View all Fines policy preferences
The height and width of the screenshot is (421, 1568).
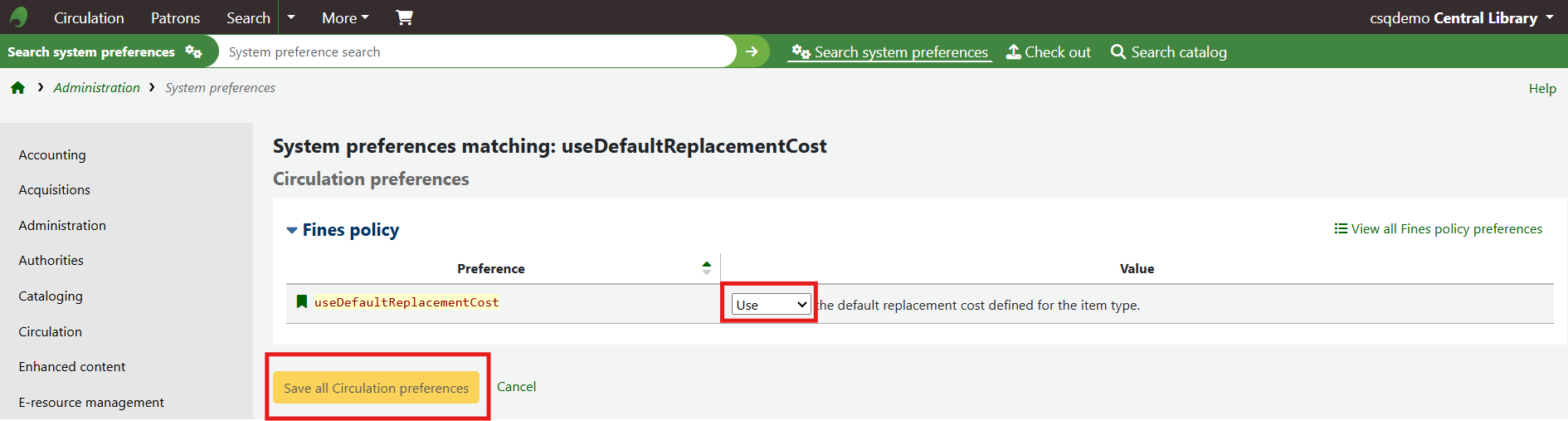(1439, 229)
